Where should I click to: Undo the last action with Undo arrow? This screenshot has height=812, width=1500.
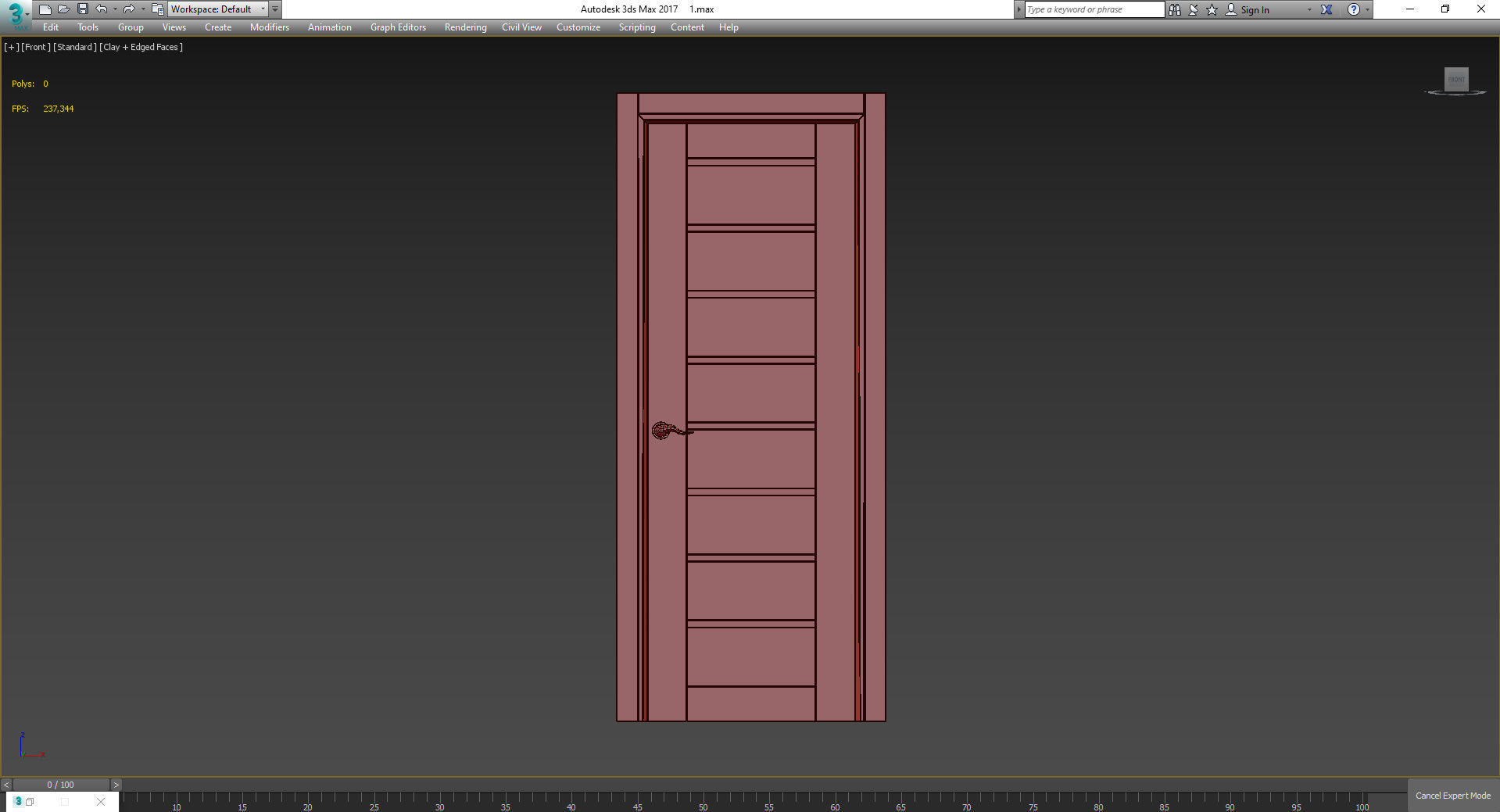(x=101, y=9)
